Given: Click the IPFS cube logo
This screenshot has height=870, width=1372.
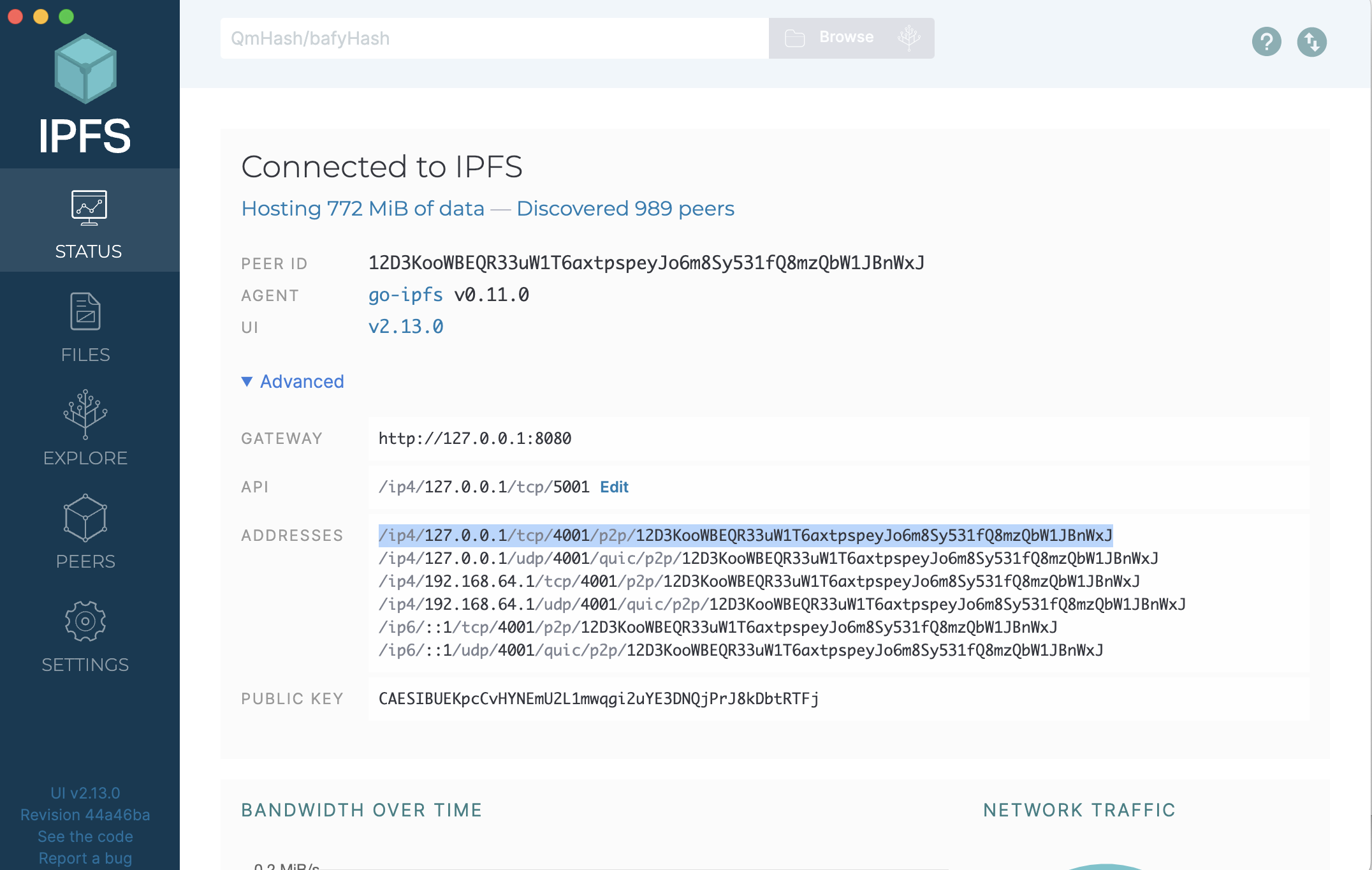Looking at the screenshot, I should point(85,69).
